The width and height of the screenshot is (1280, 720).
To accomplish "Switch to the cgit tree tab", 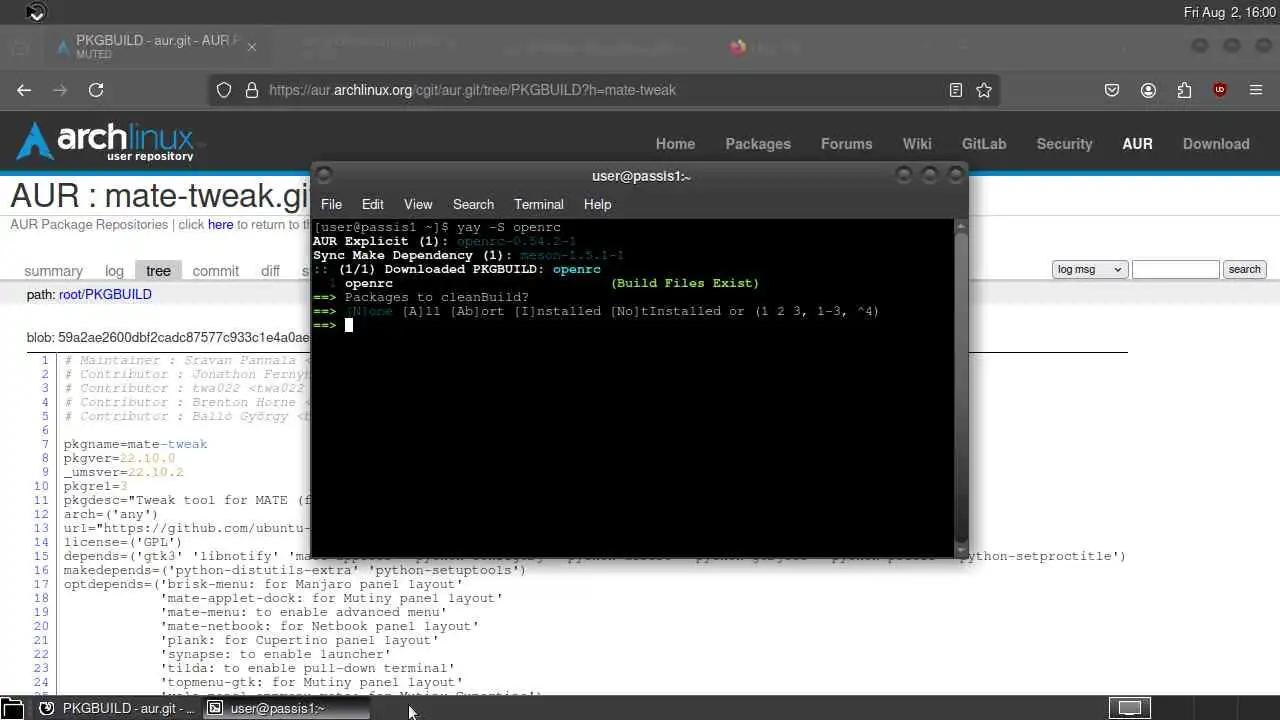I will [158, 271].
